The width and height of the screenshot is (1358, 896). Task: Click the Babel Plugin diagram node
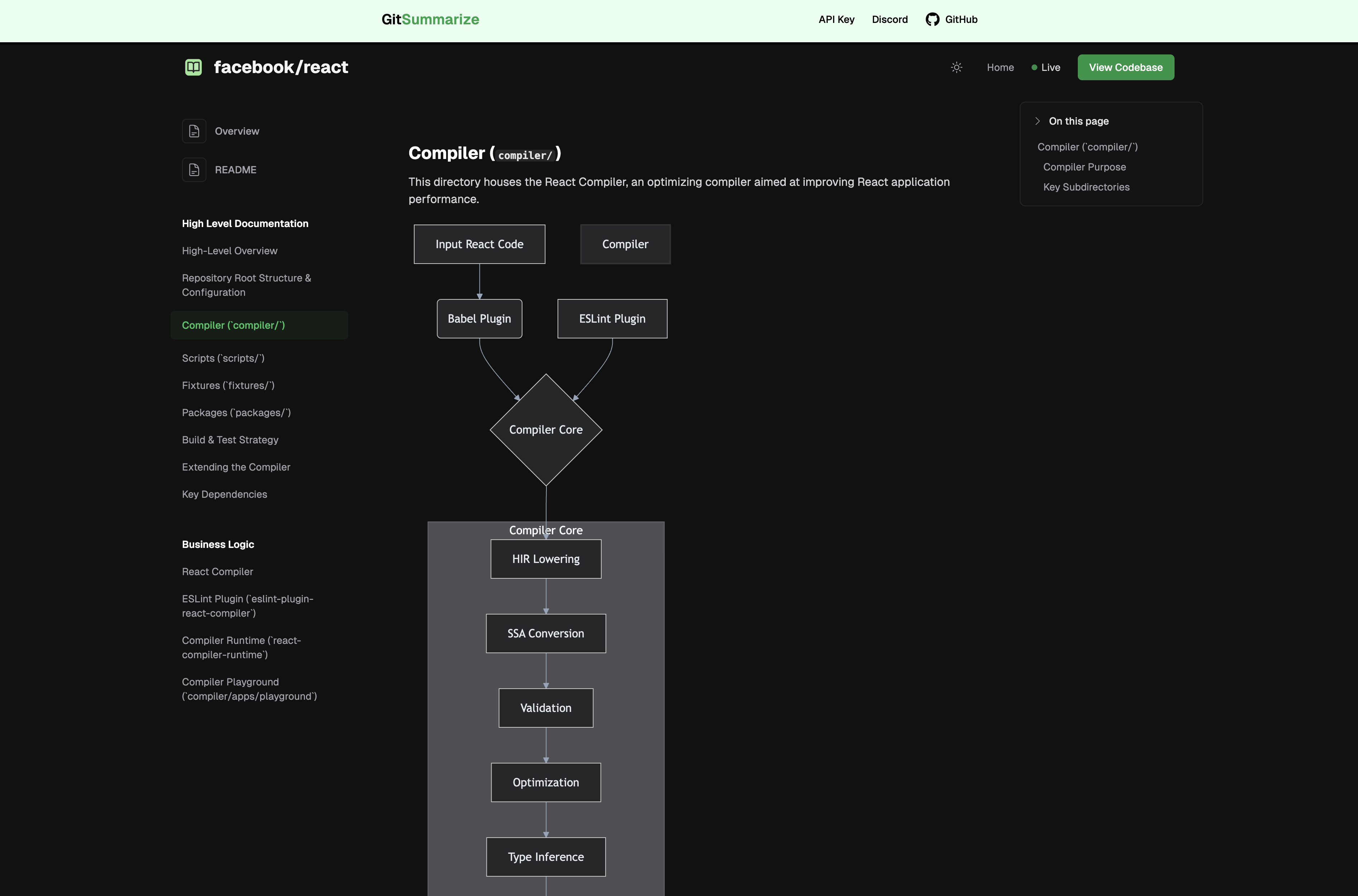[x=479, y=319]
